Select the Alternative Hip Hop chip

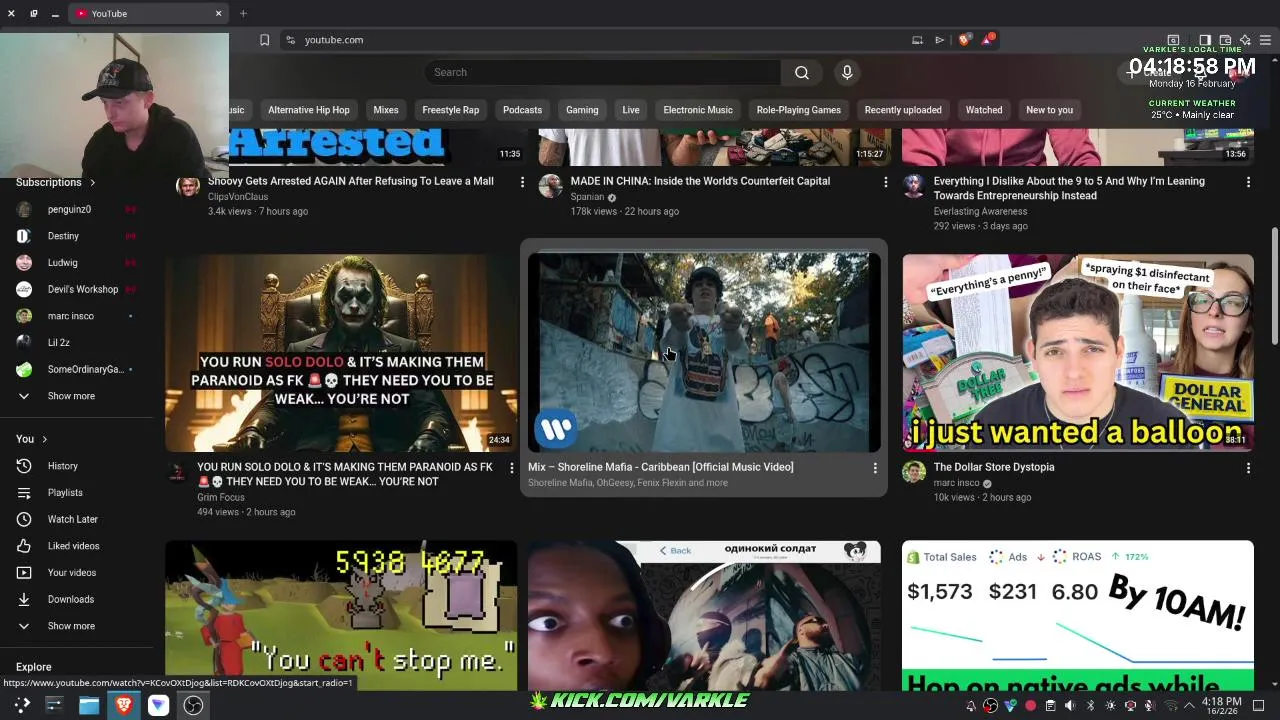pyautogui.click(x=309, y=110)
